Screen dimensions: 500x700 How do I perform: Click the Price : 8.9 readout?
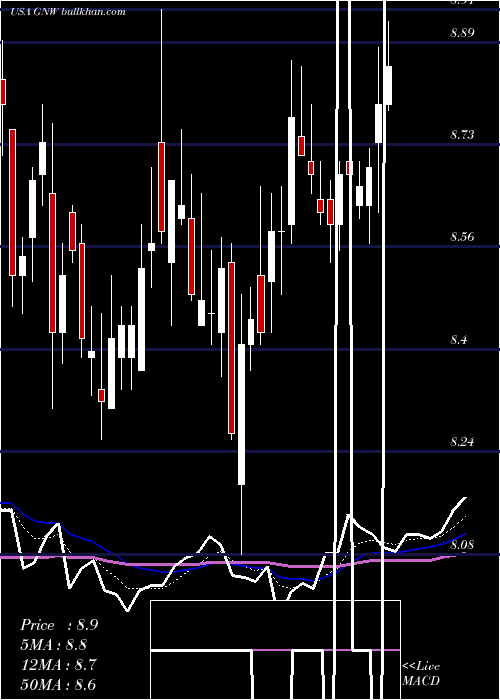pyautogui.click(x=59, y=625)
